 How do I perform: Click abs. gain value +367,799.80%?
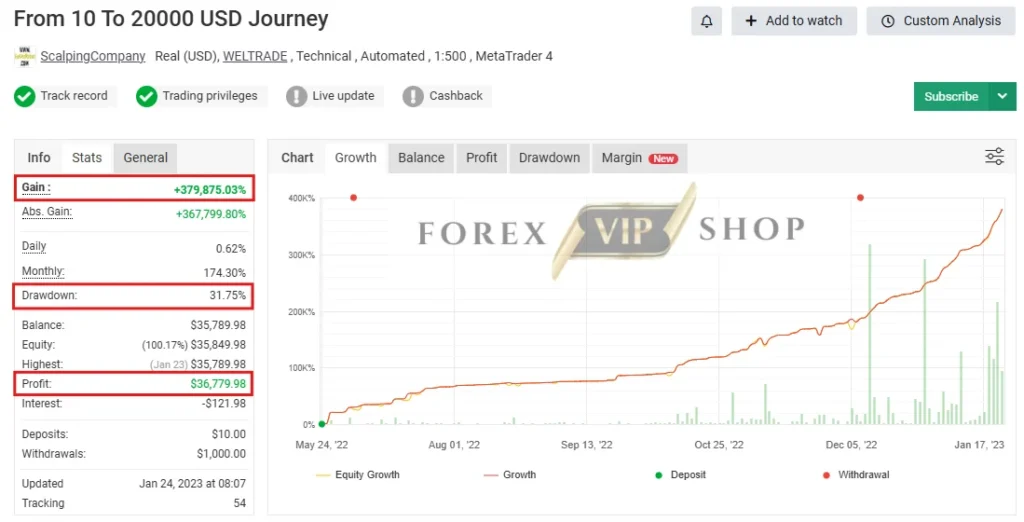211,214
